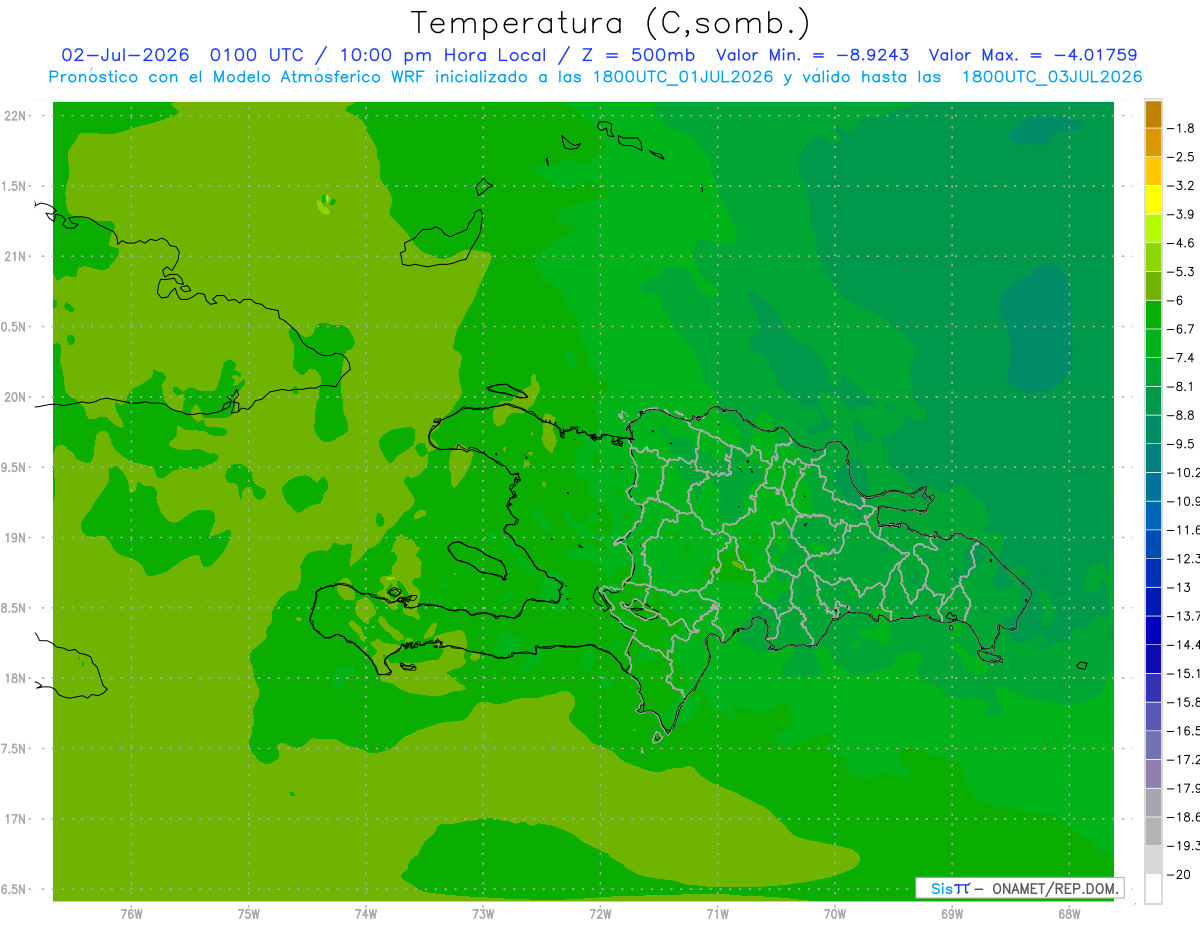Image resolution: width=1200 pixels, height=927 pixels.
Task: Click the white swatch at the bottom of the color bar
Action: 1153,889
